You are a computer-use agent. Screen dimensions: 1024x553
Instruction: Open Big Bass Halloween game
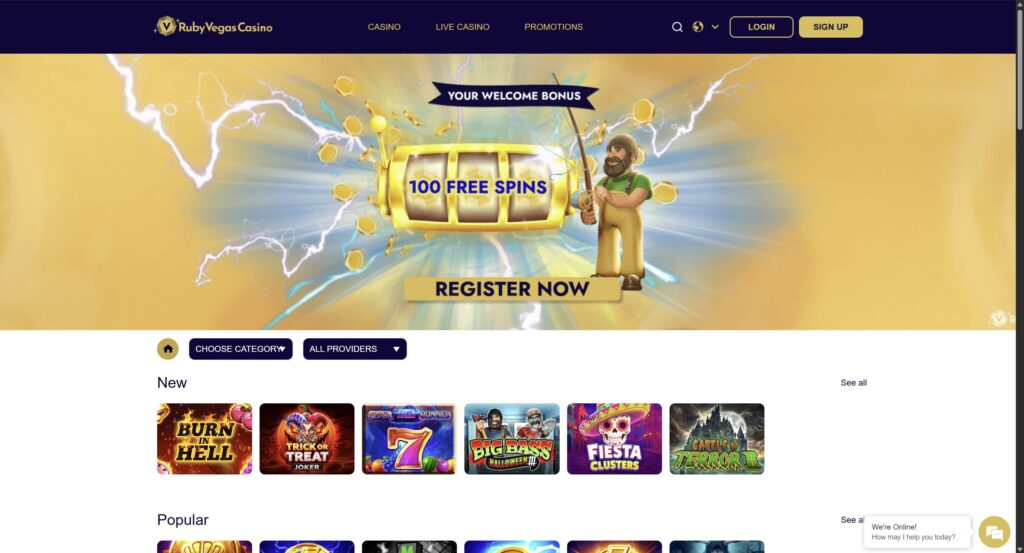(x=512, y=439)
